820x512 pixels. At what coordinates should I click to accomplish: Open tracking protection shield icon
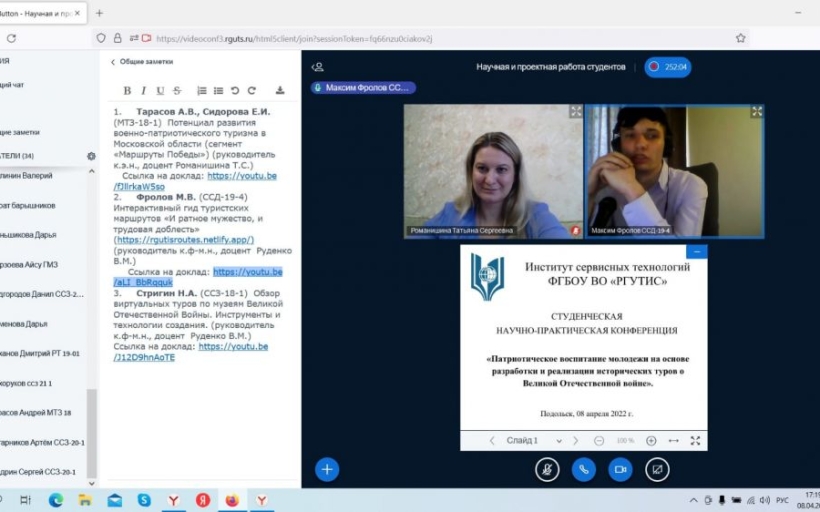[x=101, y=38]
